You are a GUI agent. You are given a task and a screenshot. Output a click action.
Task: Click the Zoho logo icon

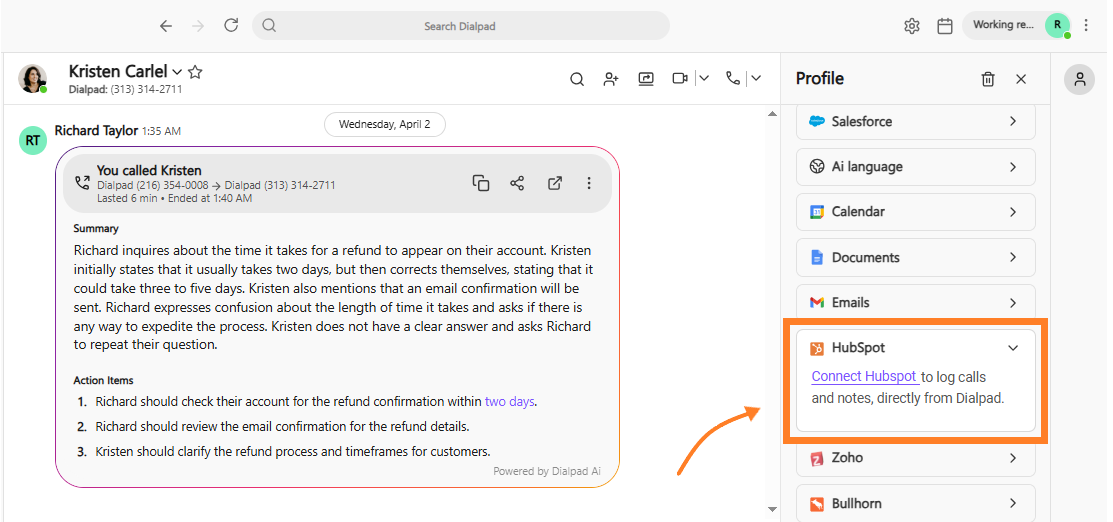coord(817,459)
